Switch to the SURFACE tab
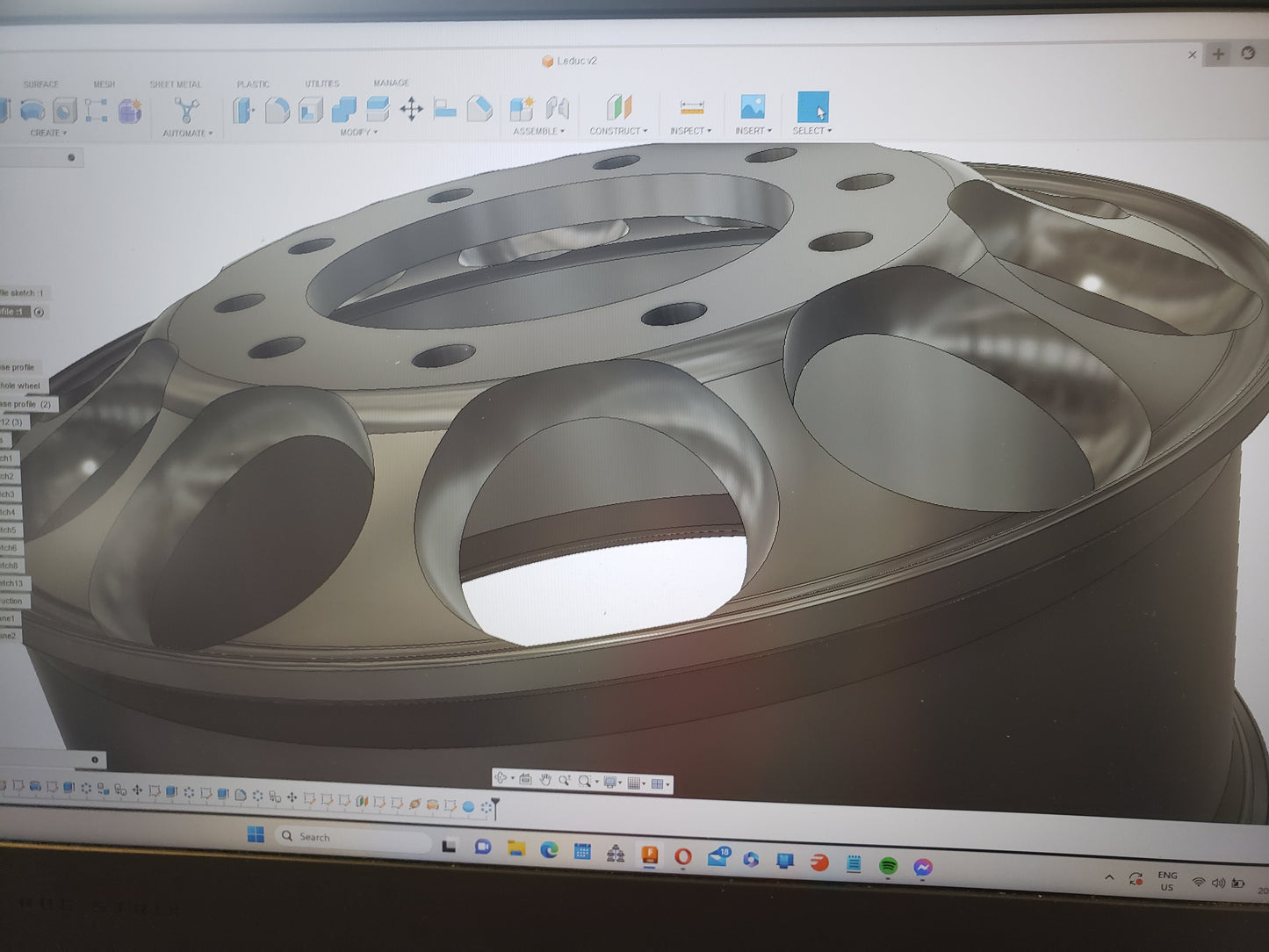This screenshot has height=952, width=1269. click(40, 84)
